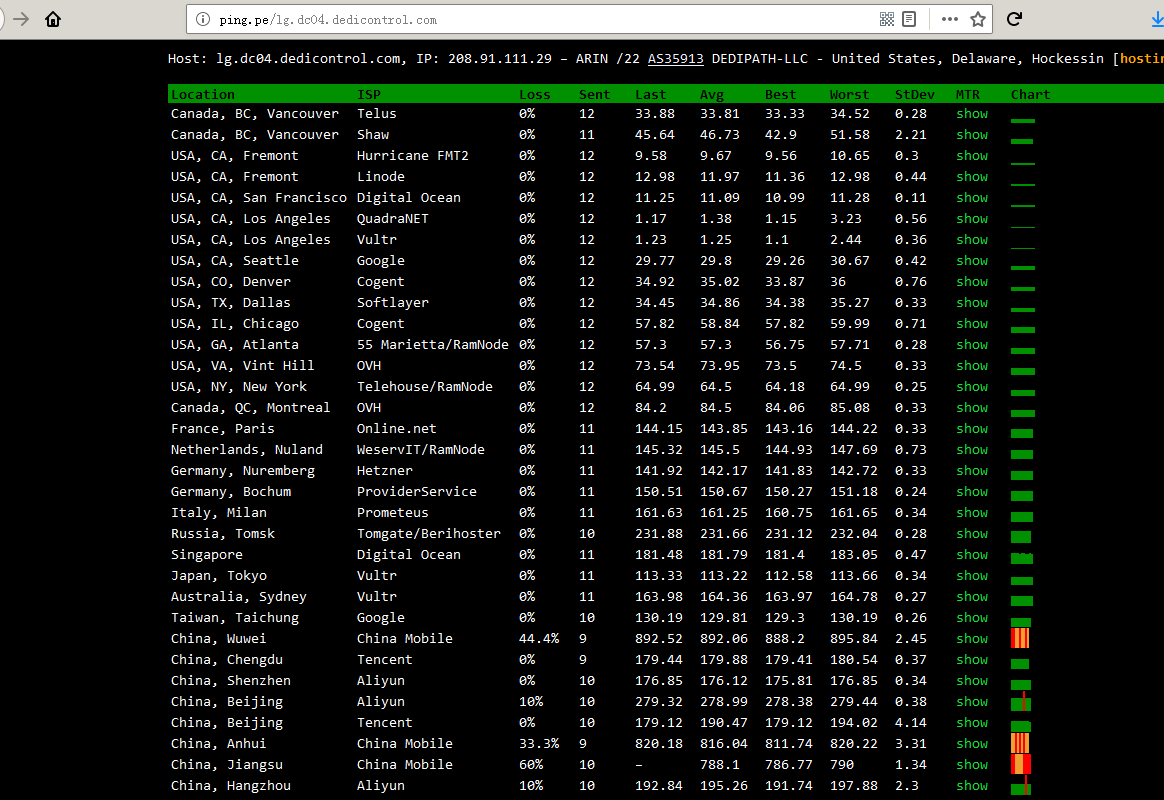The height and width of the screenshot is (800, 1164).
Task: Show MTR for Tokyo Vultr row
Action: 972,576
